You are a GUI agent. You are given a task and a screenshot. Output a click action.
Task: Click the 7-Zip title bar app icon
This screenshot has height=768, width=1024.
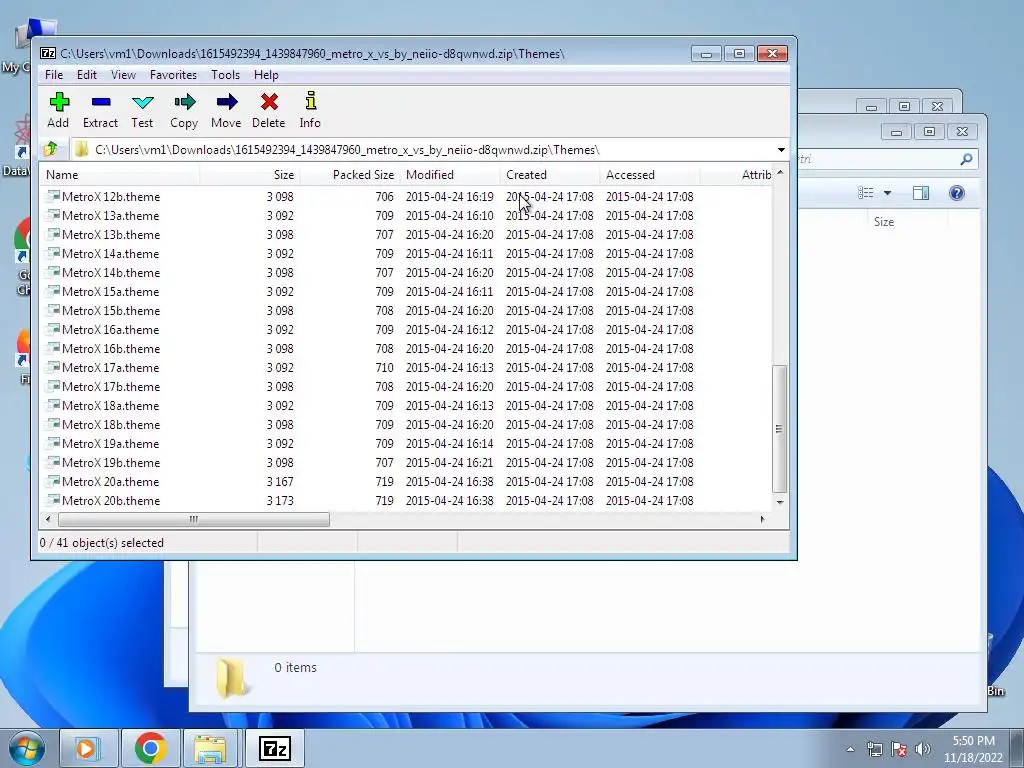[x=48, y=54]
